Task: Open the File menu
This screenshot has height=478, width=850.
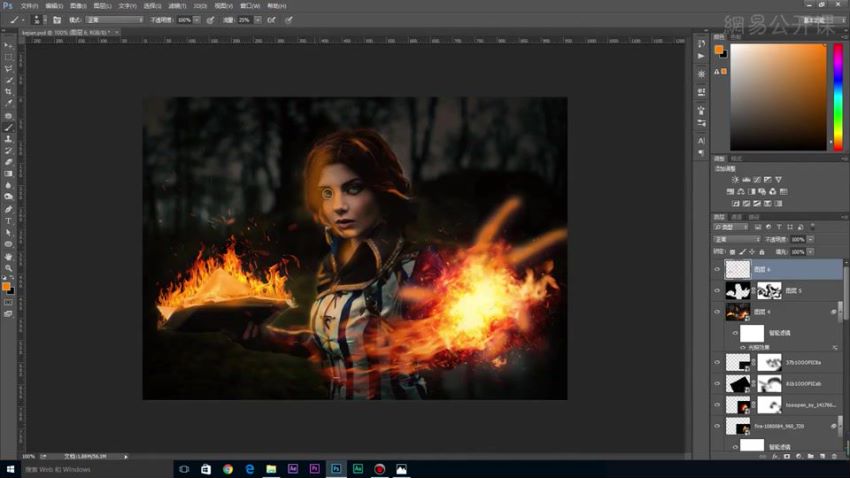Action: pos(29,6)
